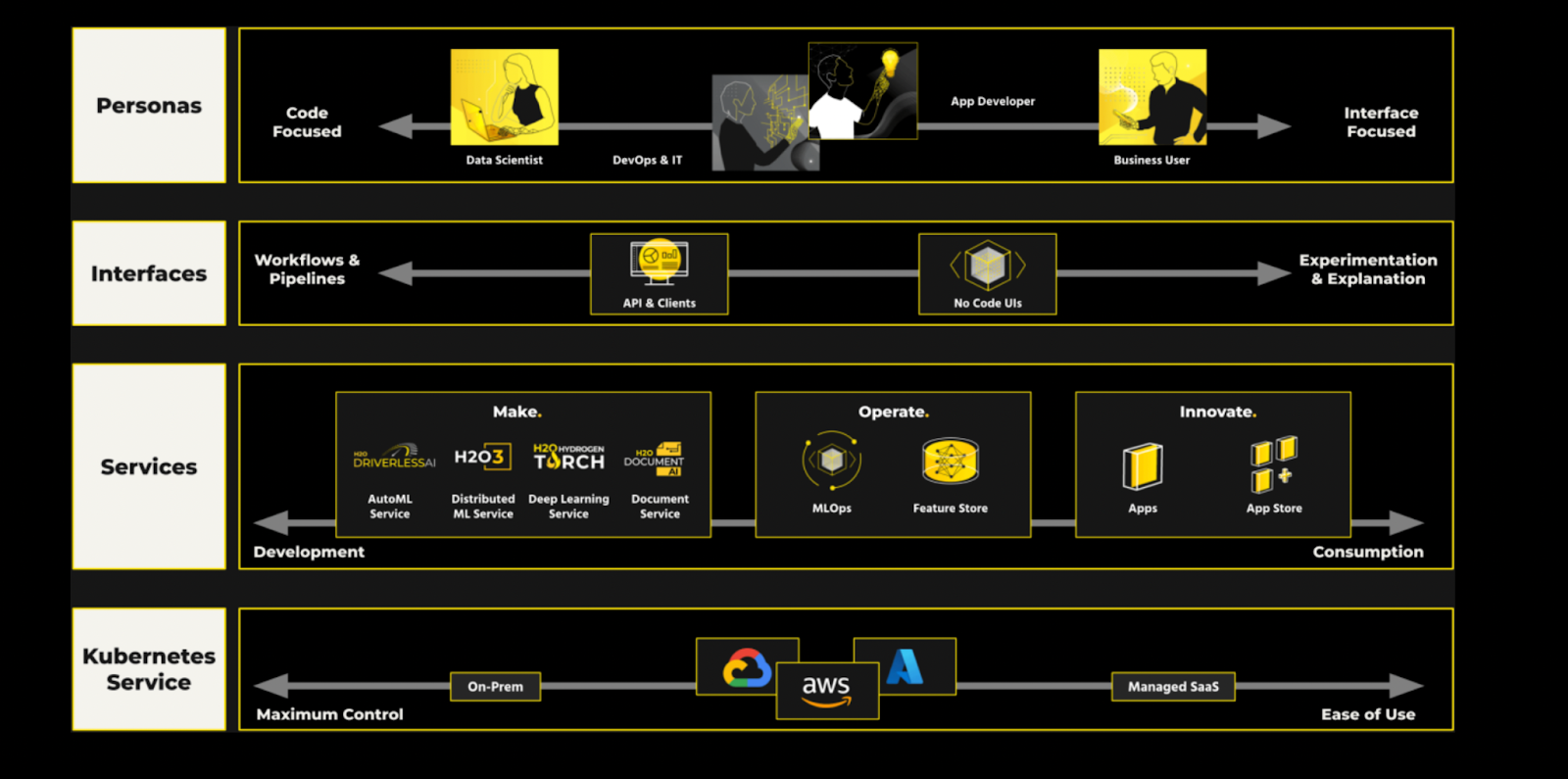Click the Apps yellow box icon
This screenshot has width=1568, height=779.
(1143, 466)
